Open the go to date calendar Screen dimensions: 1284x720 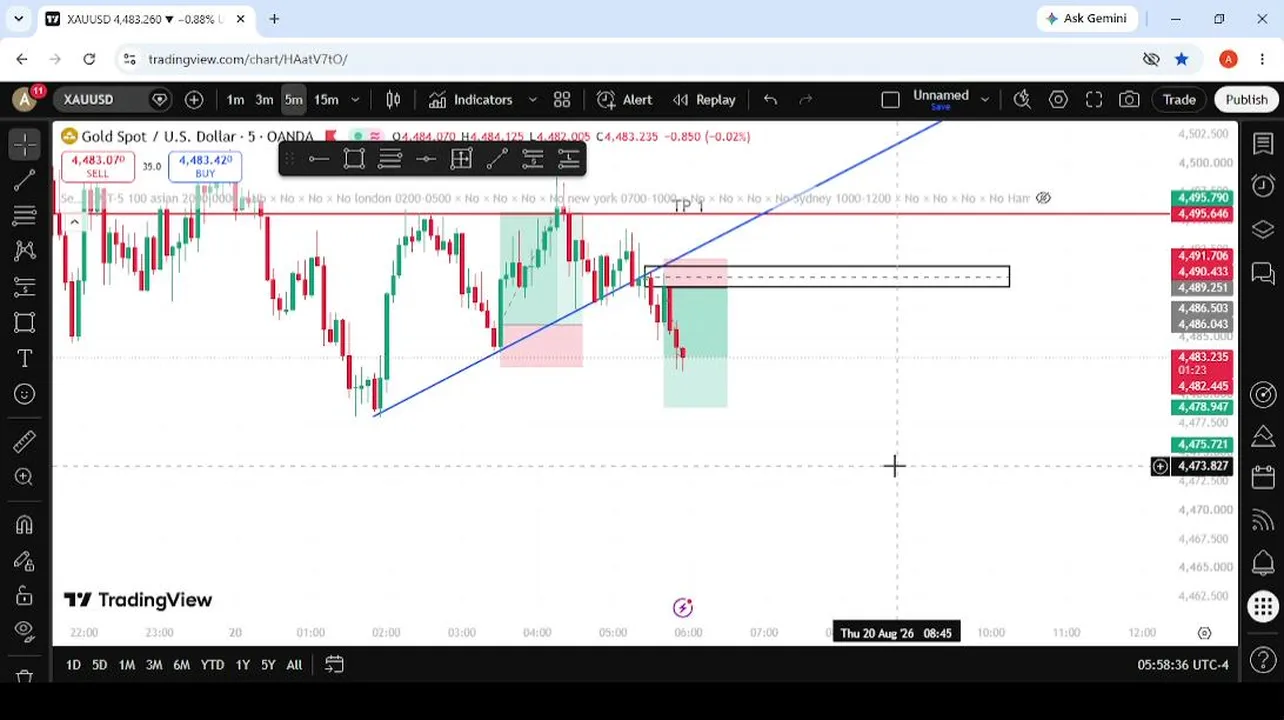(x=334, y=664)
